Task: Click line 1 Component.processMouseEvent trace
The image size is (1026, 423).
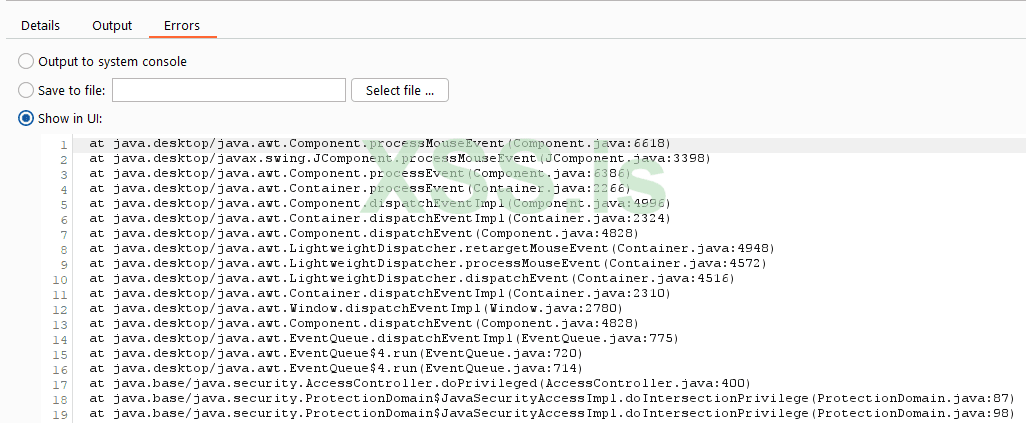Action: click(380, 143)
